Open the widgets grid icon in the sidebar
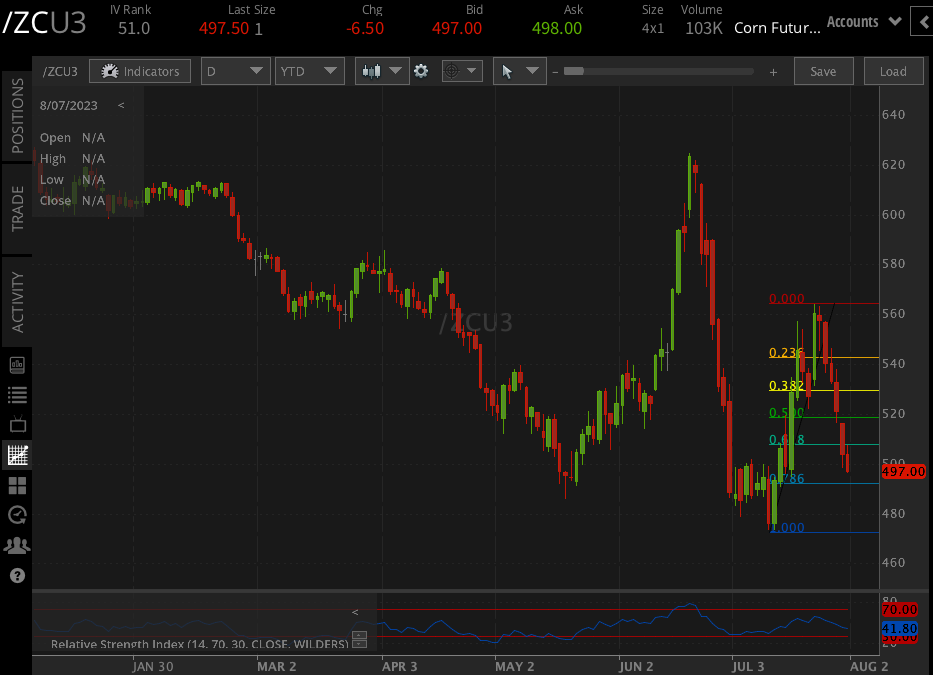 click(x=16, y=485)
